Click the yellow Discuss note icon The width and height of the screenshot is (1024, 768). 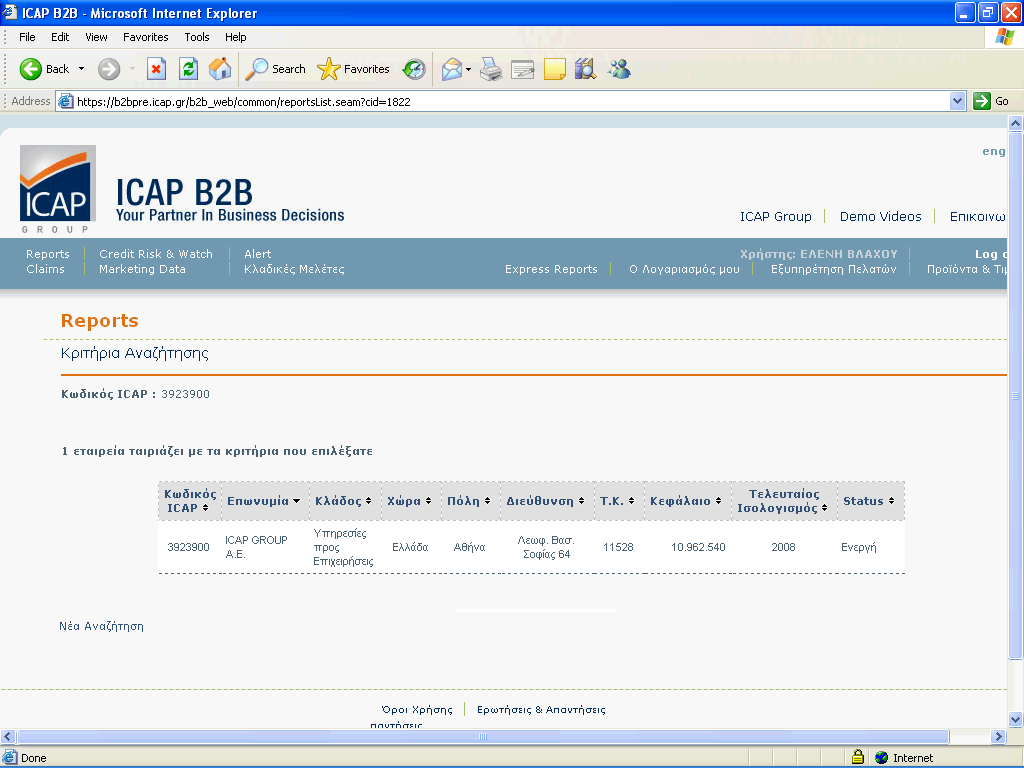(x=554, y=69)
